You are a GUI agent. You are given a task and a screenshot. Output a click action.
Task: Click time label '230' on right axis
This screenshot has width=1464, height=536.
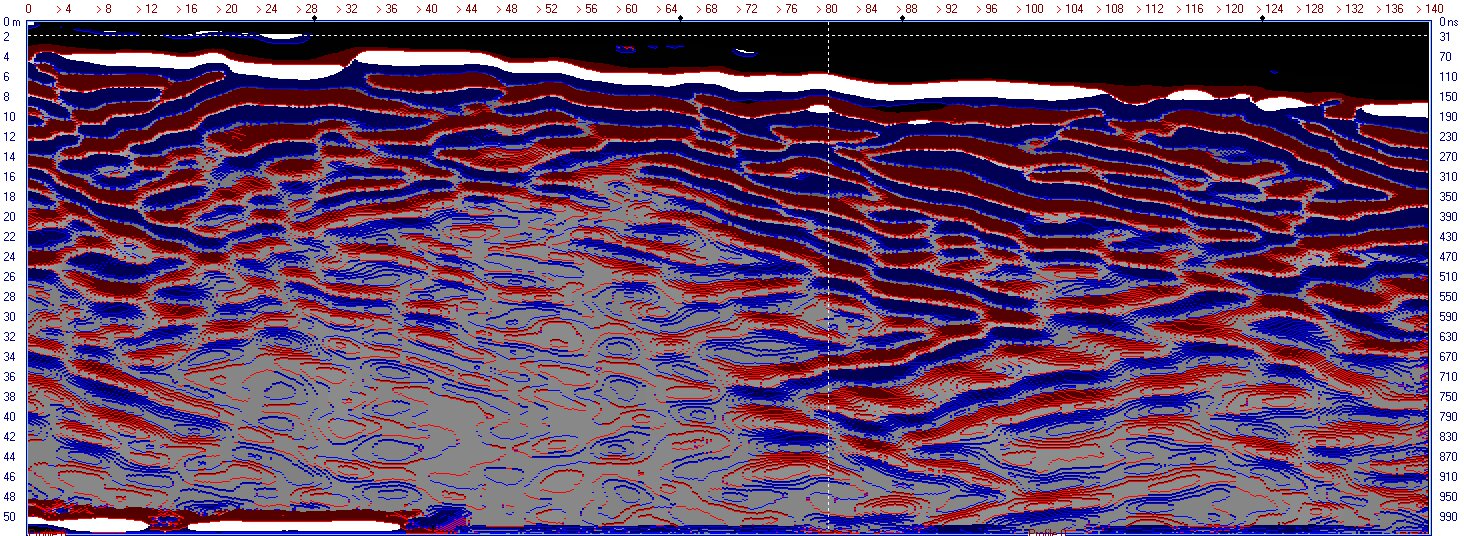pos(1447,136)
